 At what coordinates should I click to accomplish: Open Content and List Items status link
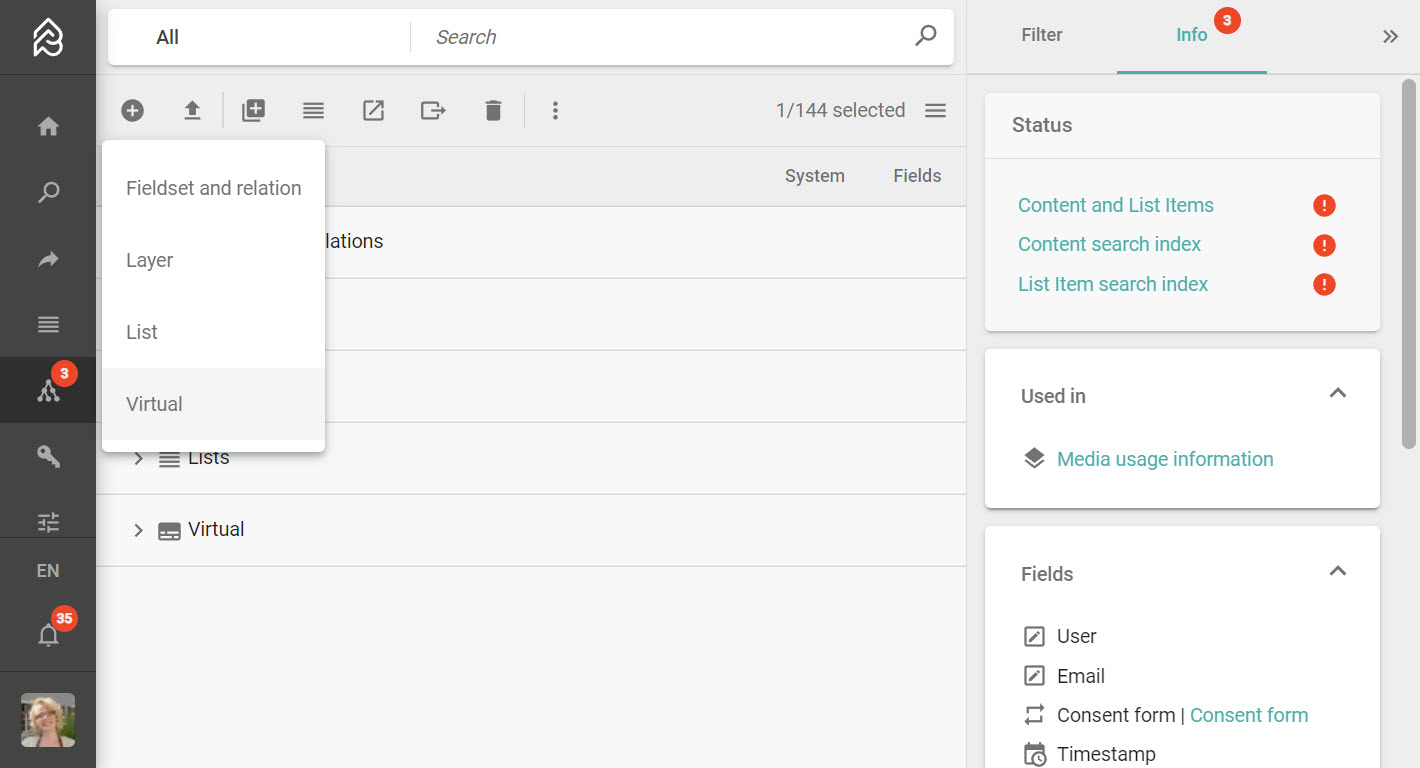click(x=1115, y=205)
